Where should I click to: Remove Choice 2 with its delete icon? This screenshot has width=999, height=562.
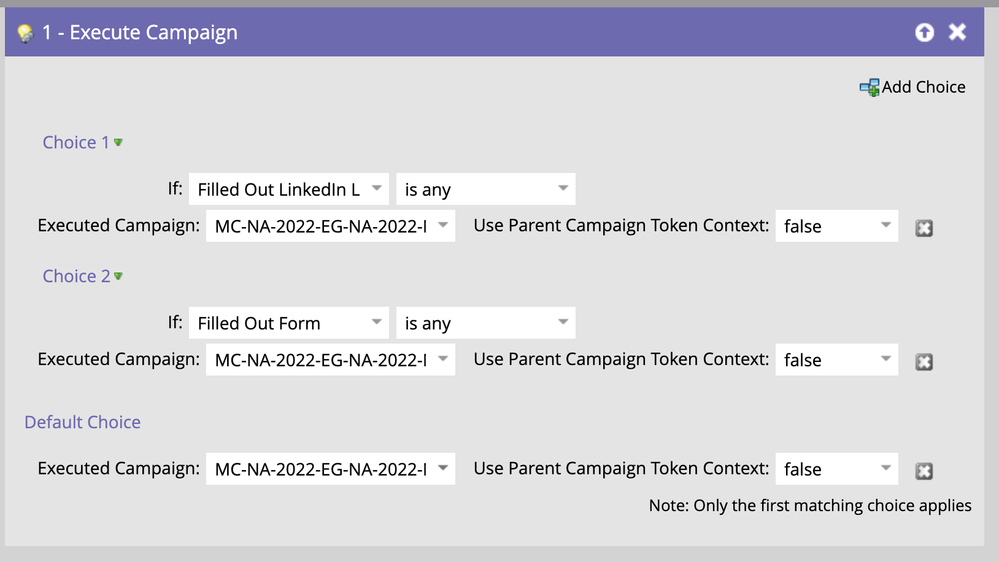coord(924,362)
